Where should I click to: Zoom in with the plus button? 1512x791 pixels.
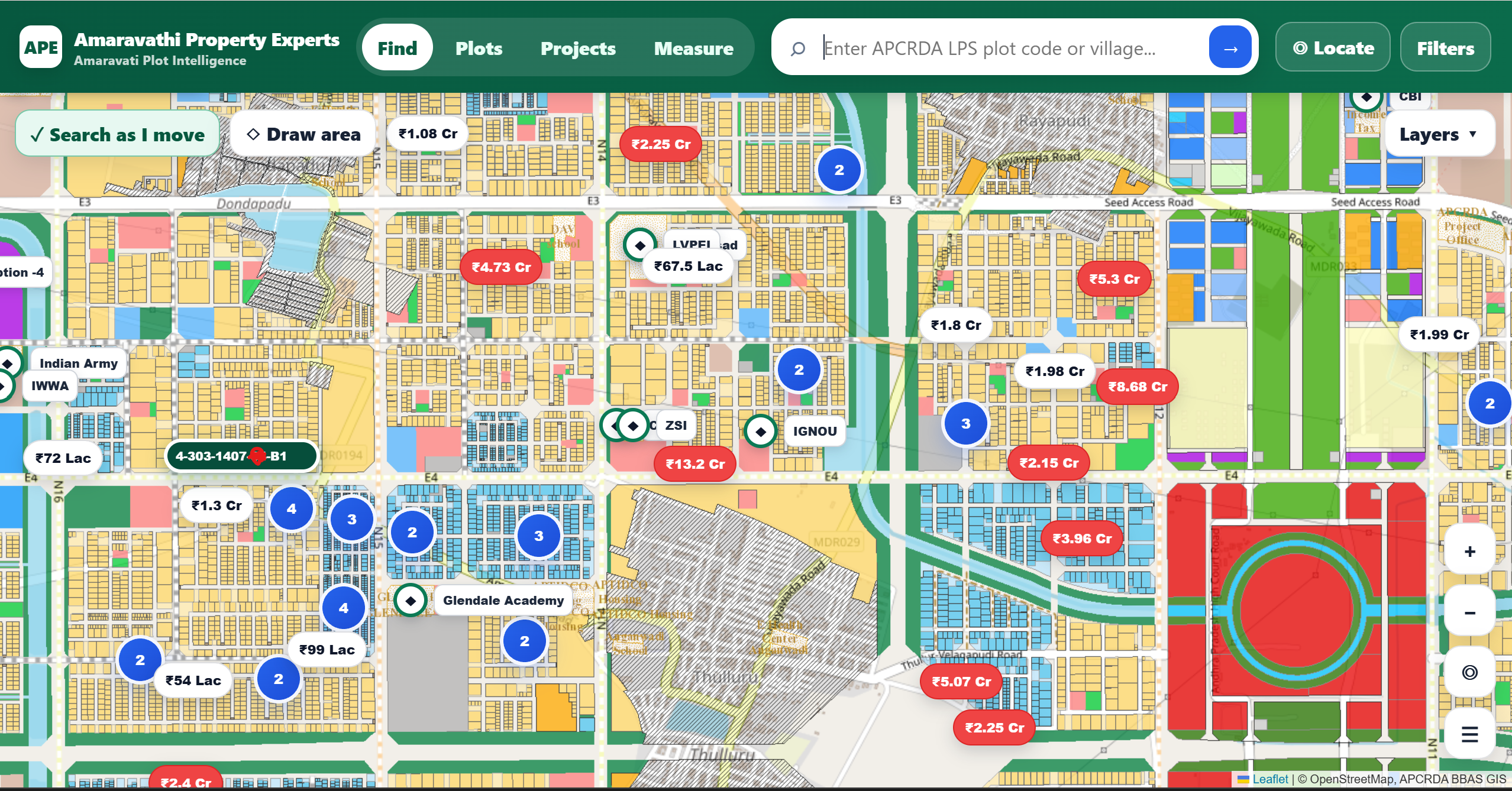tap(1470, 552)
